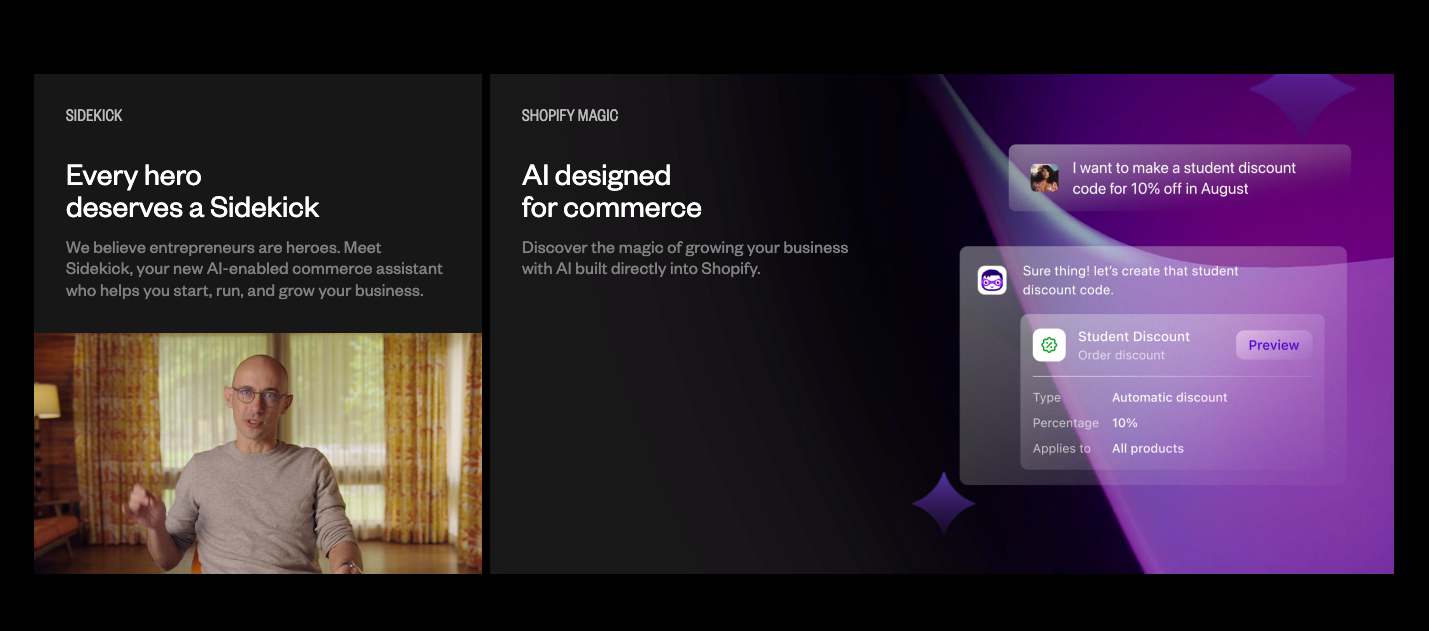1429x631 pixels.
Task: Click the Sidekick bot avatar icon
Action: pyautogui.click(x=991, y=281)
